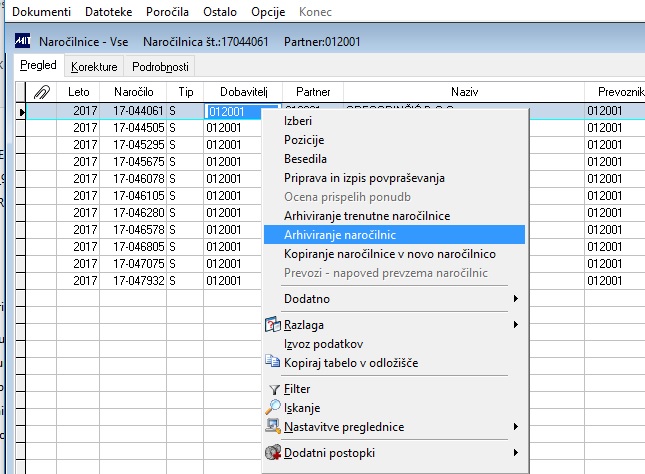Switch to the Korekture tab
Screen dimensions: 645x474
94,67
